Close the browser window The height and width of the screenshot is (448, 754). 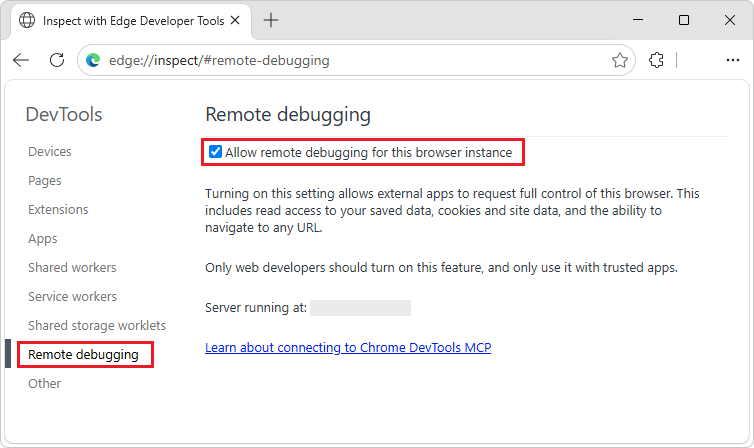(x=730, y=20)
